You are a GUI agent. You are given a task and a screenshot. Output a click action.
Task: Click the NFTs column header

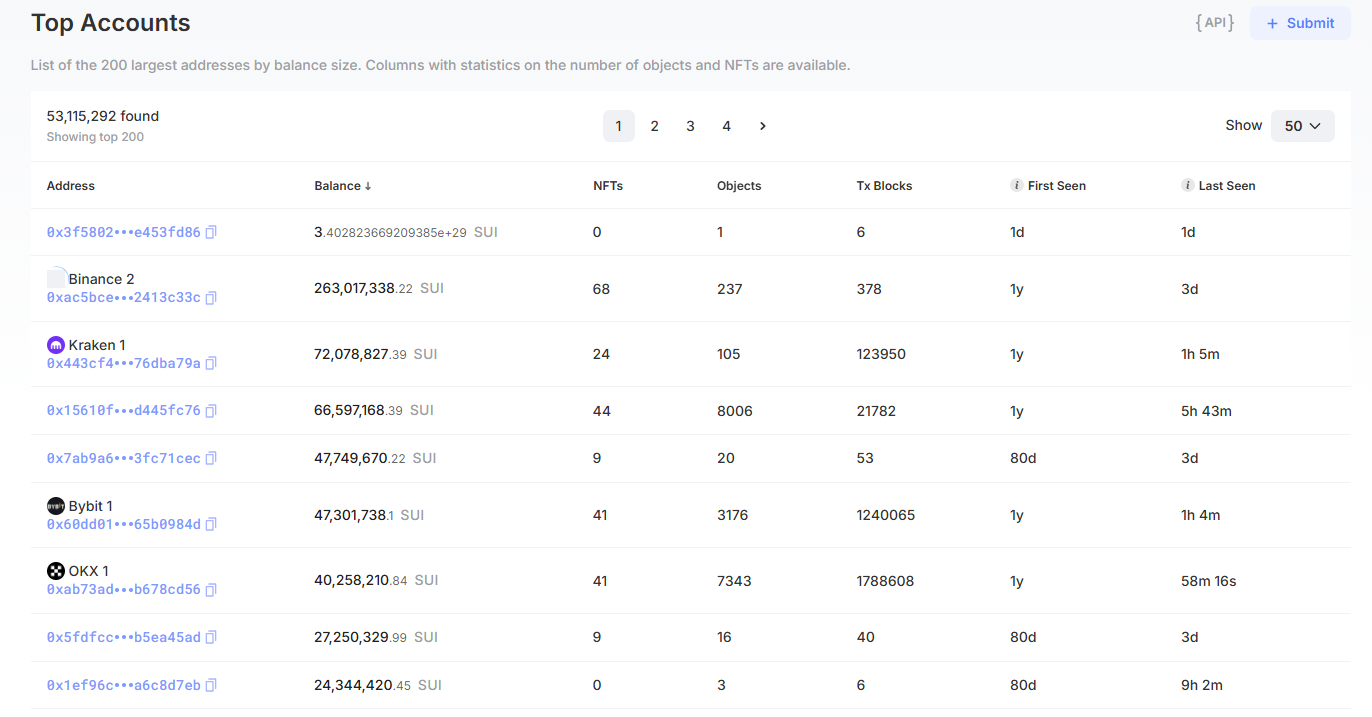tap(608, 186)
